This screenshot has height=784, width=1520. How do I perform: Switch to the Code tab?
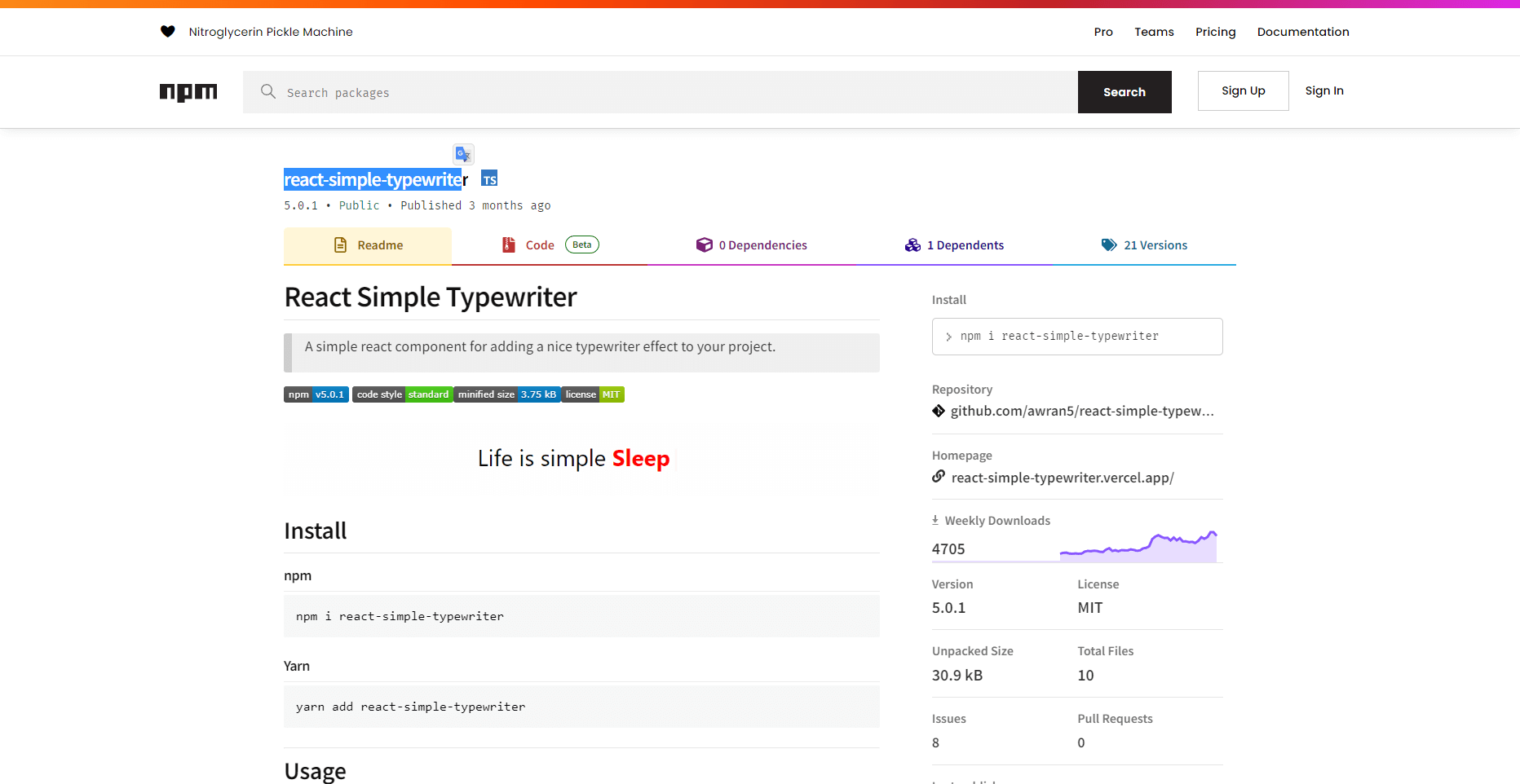550,245
